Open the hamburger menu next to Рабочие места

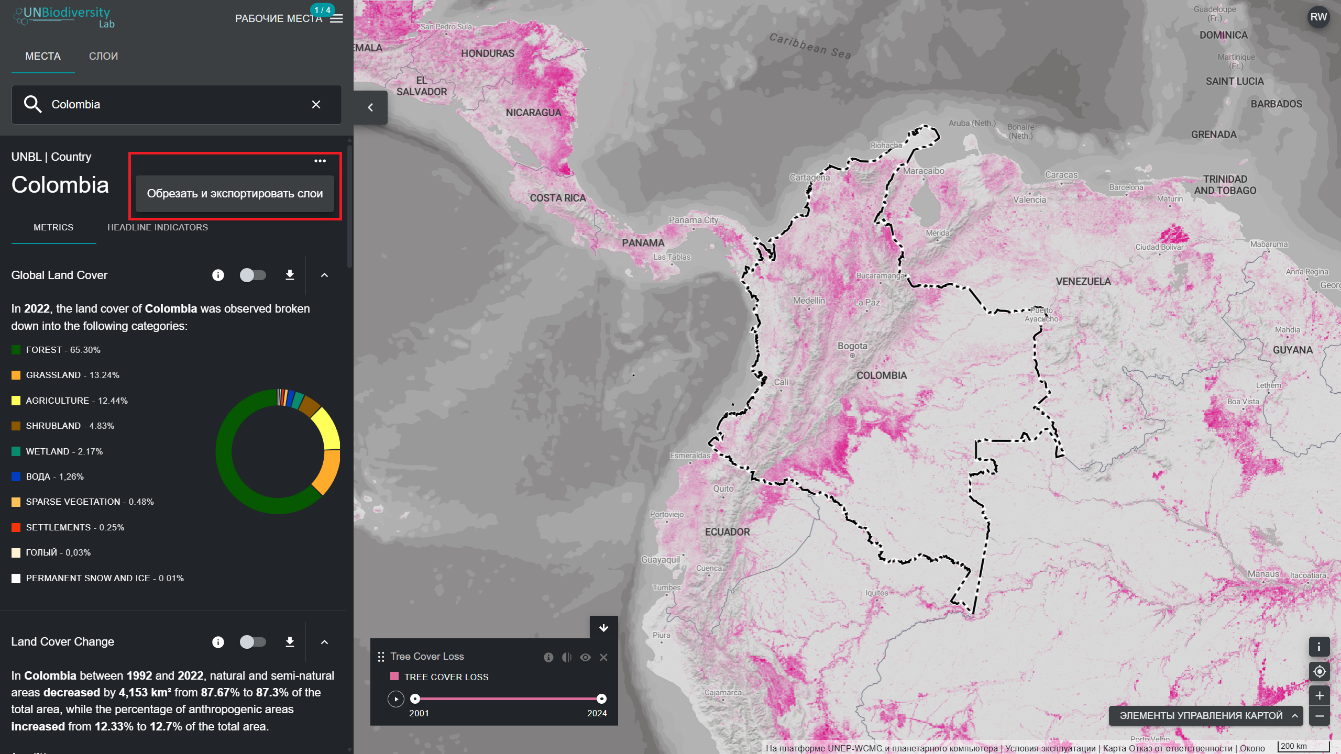point(336,19)
